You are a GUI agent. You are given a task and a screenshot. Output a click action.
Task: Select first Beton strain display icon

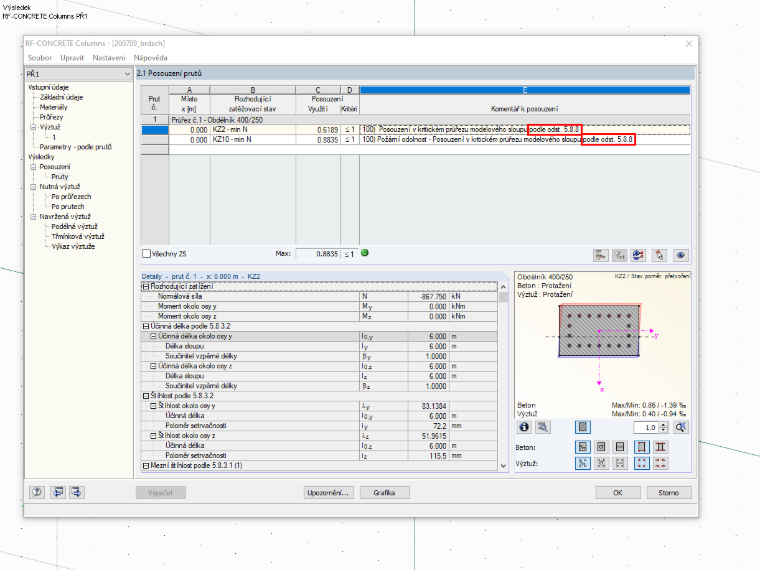coord(583,447)
